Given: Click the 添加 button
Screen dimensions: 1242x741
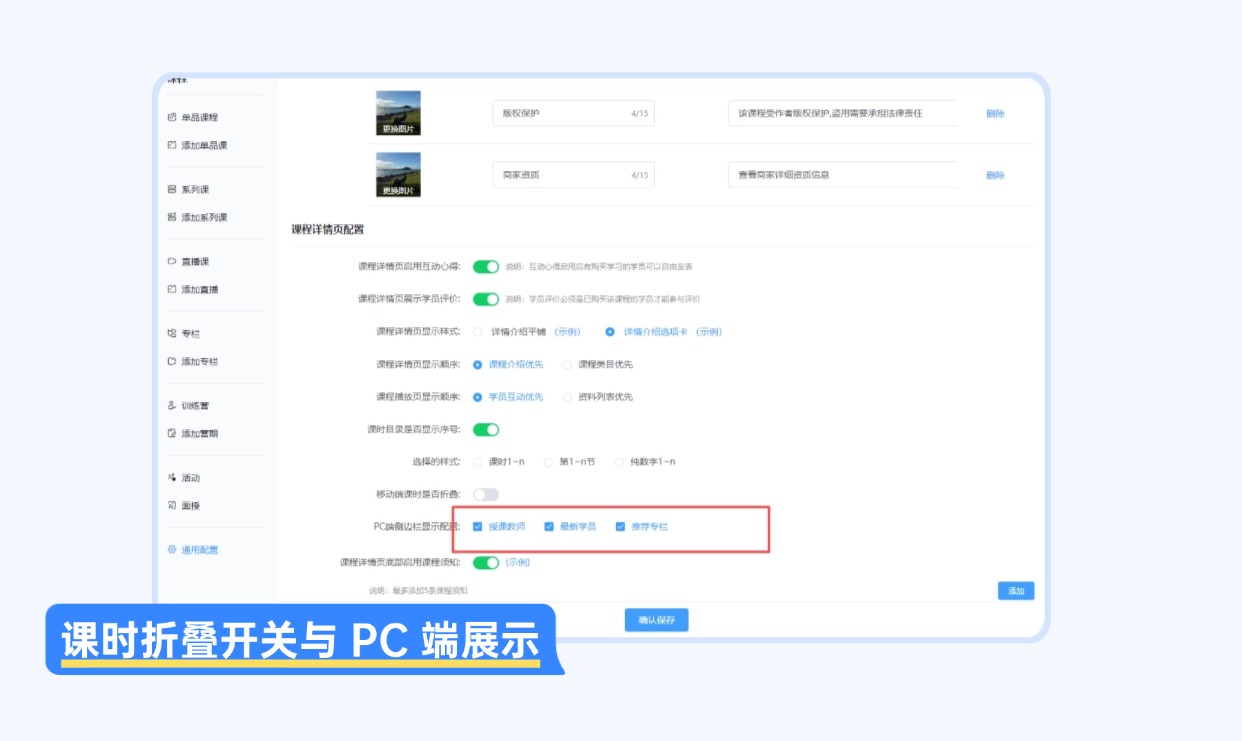Looking at the screenshot, I should (1016, 591).
